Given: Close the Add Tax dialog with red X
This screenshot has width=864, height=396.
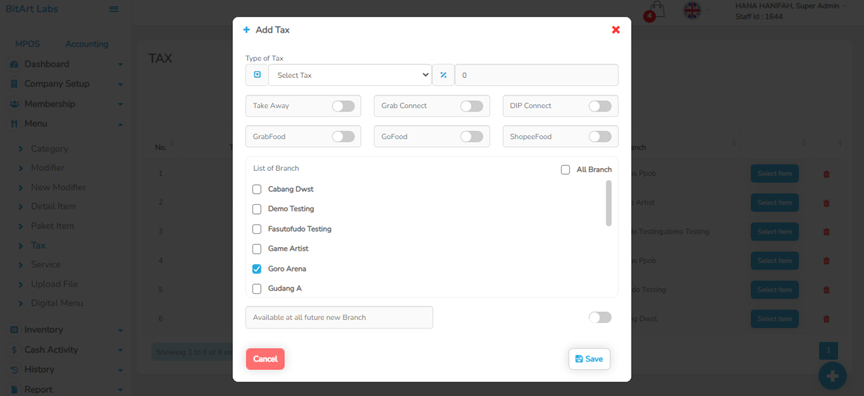Looking at the screenshot, I should pyautogui.click(x=615, y=30).
